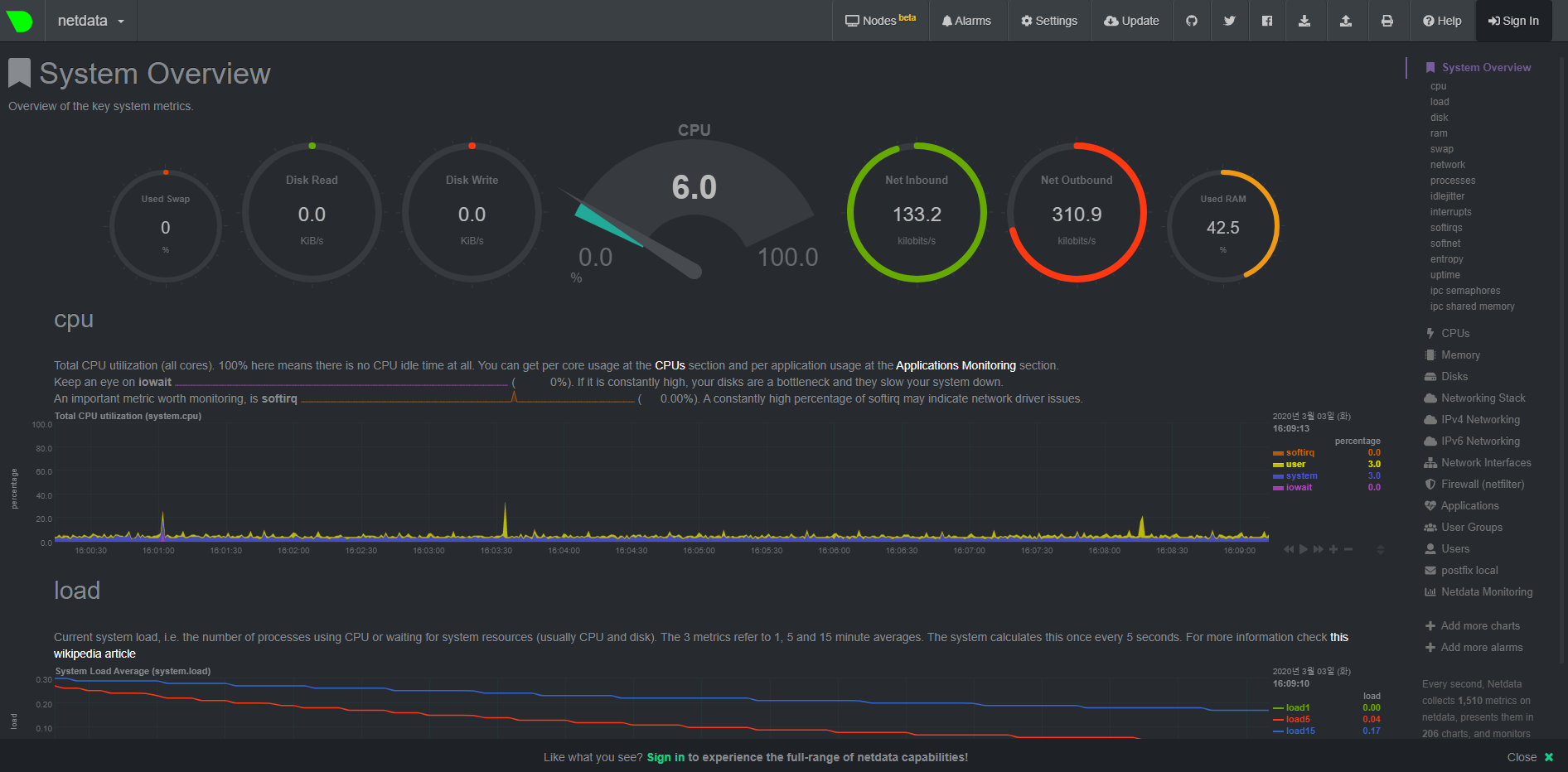Image resolution: width=1568 pixels, height=772 pixels.
Task: Click the Used Swap gauge
Action: tap(166, 226)
